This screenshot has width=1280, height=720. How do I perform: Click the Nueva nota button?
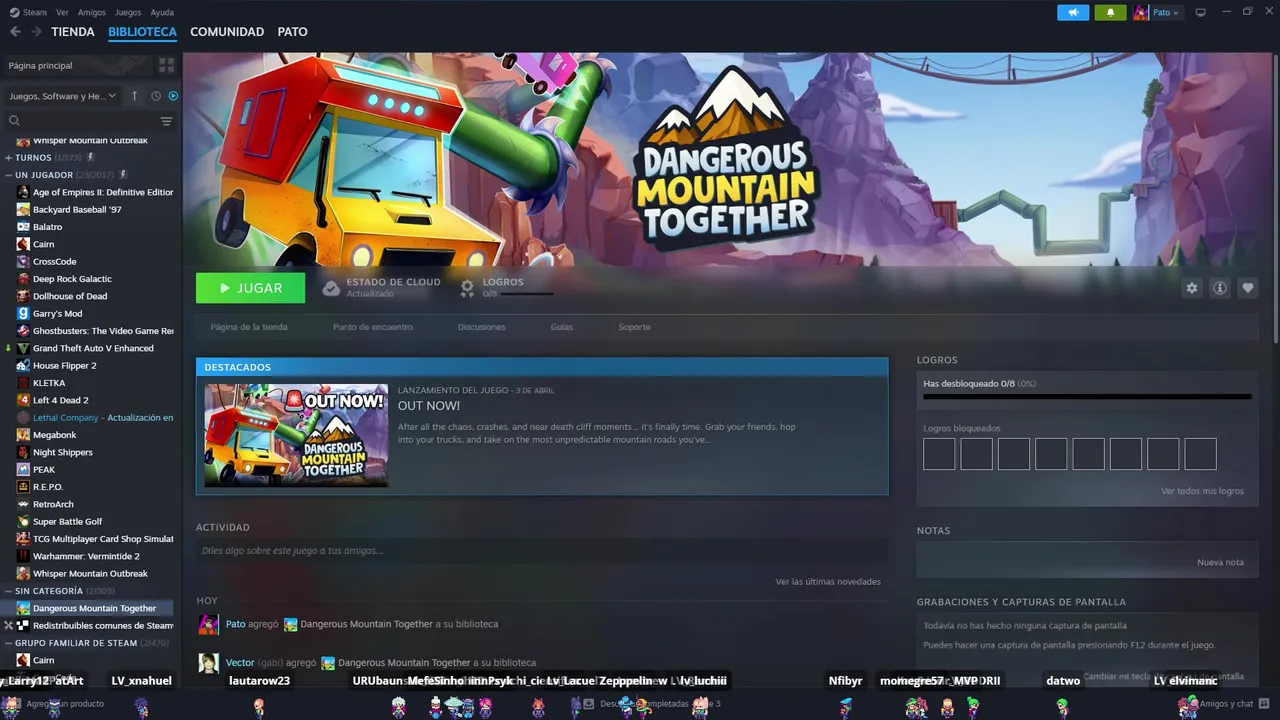tap(1220, 562)
